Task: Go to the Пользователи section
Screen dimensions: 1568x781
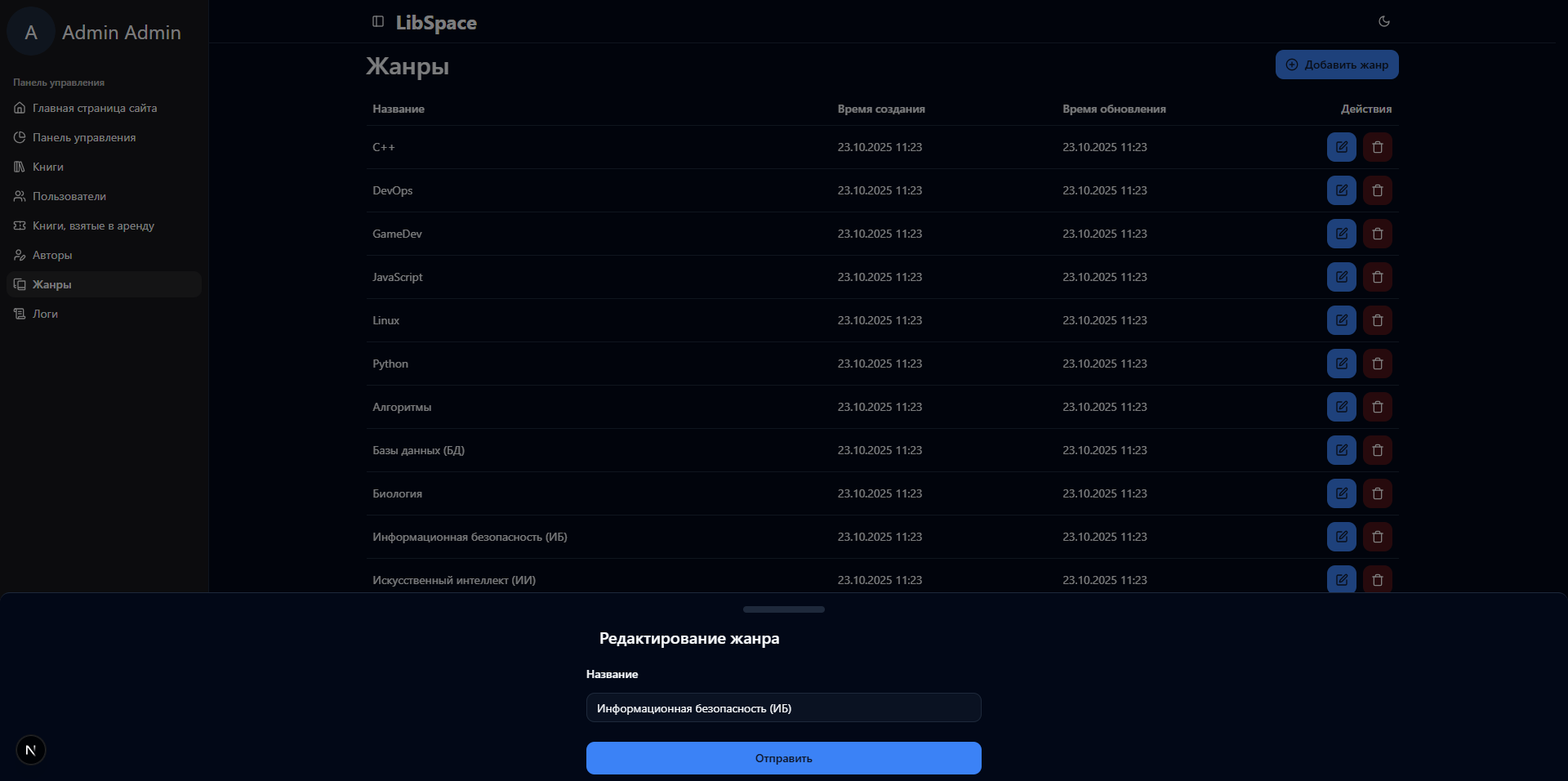Action: click(x=69, y=196)
